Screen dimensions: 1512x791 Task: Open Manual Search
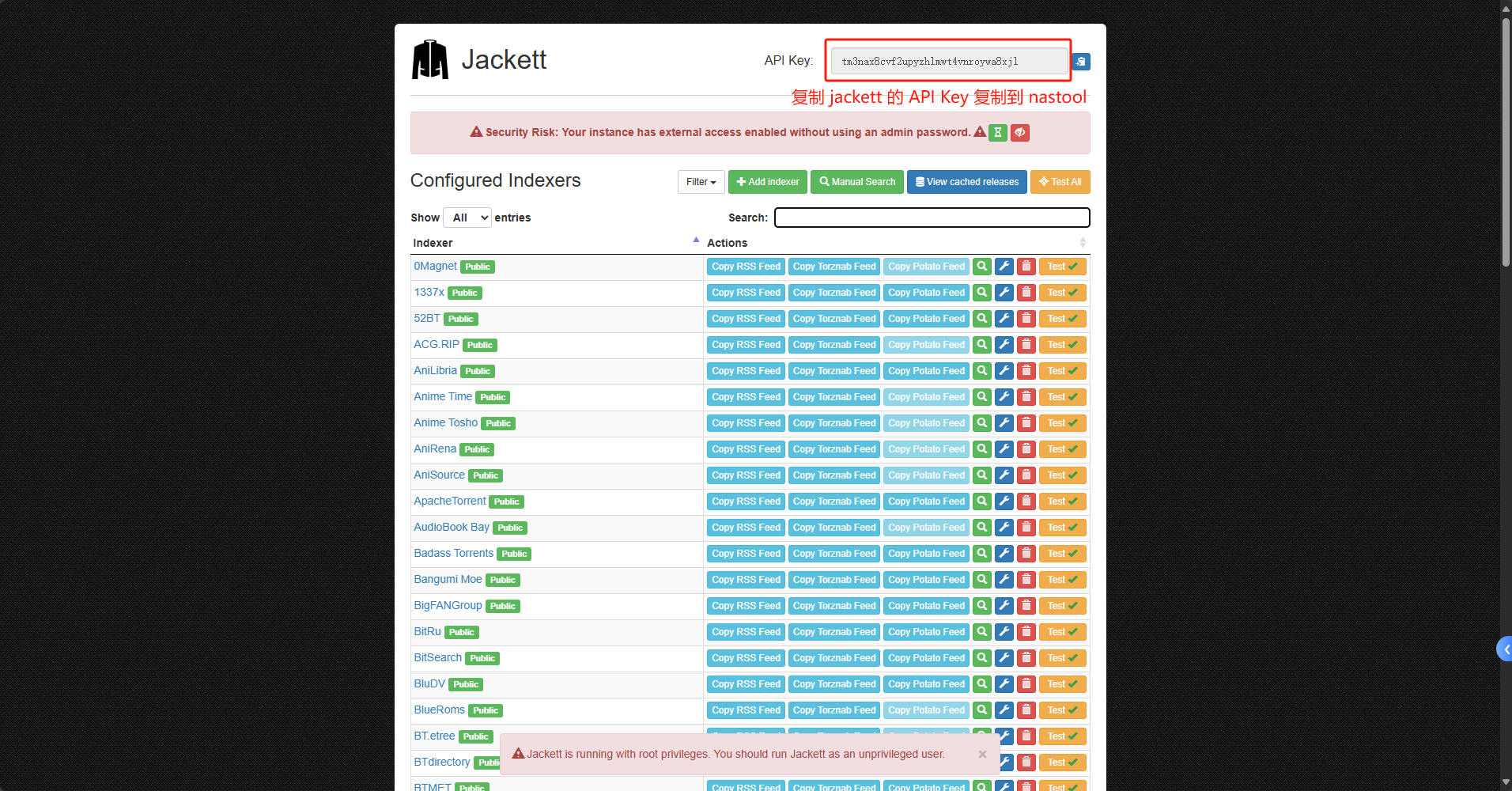(857, 182)
